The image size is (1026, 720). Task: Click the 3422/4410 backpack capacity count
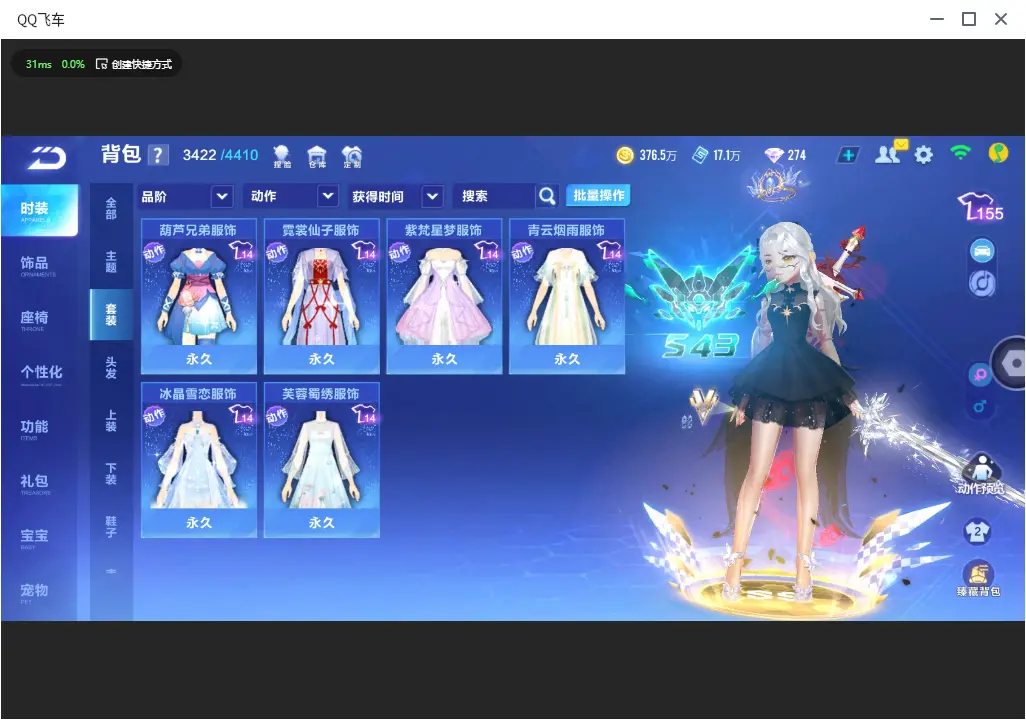221,155
